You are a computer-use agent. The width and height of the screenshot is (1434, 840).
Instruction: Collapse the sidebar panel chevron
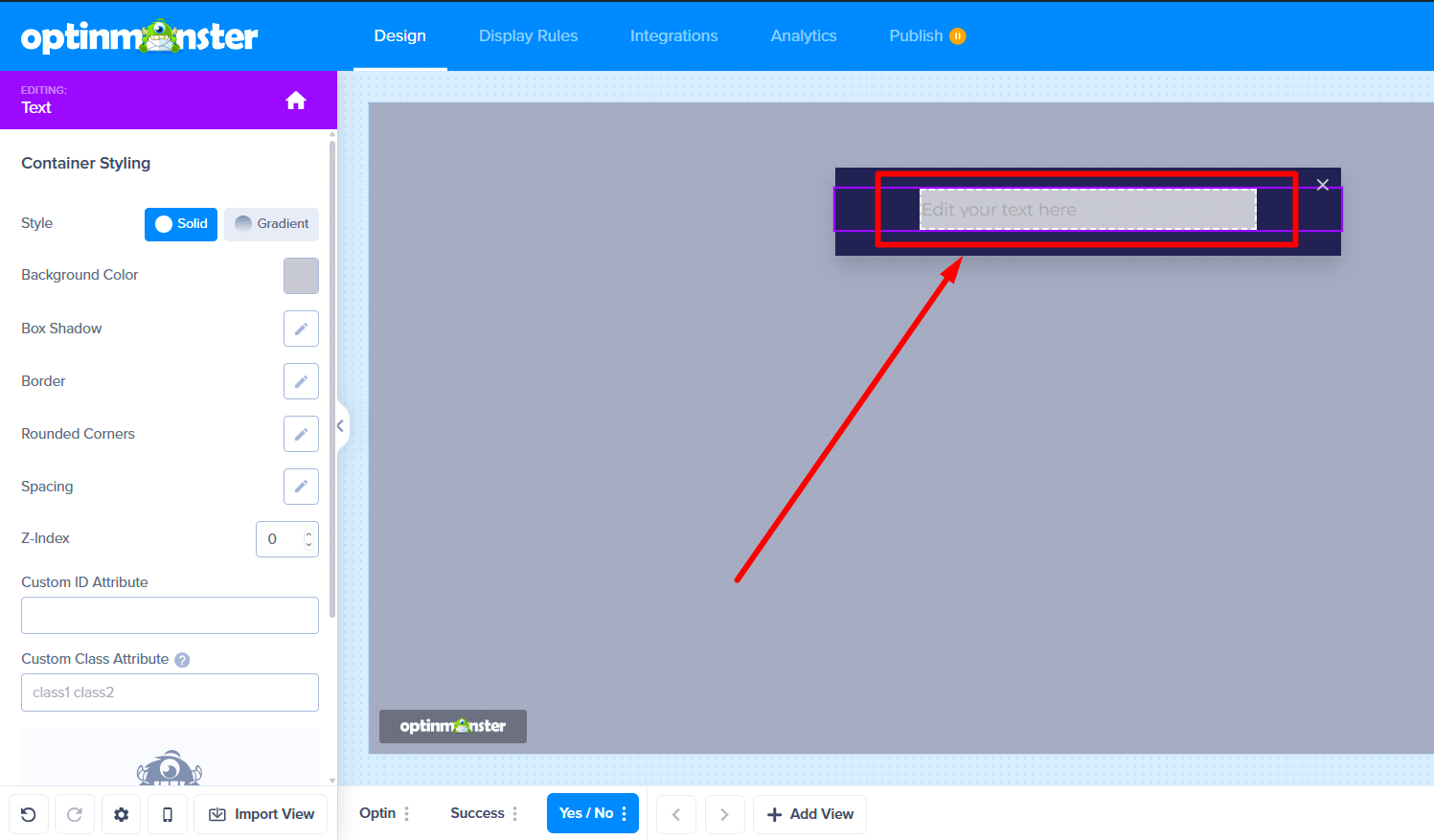(x=341, y=426)
